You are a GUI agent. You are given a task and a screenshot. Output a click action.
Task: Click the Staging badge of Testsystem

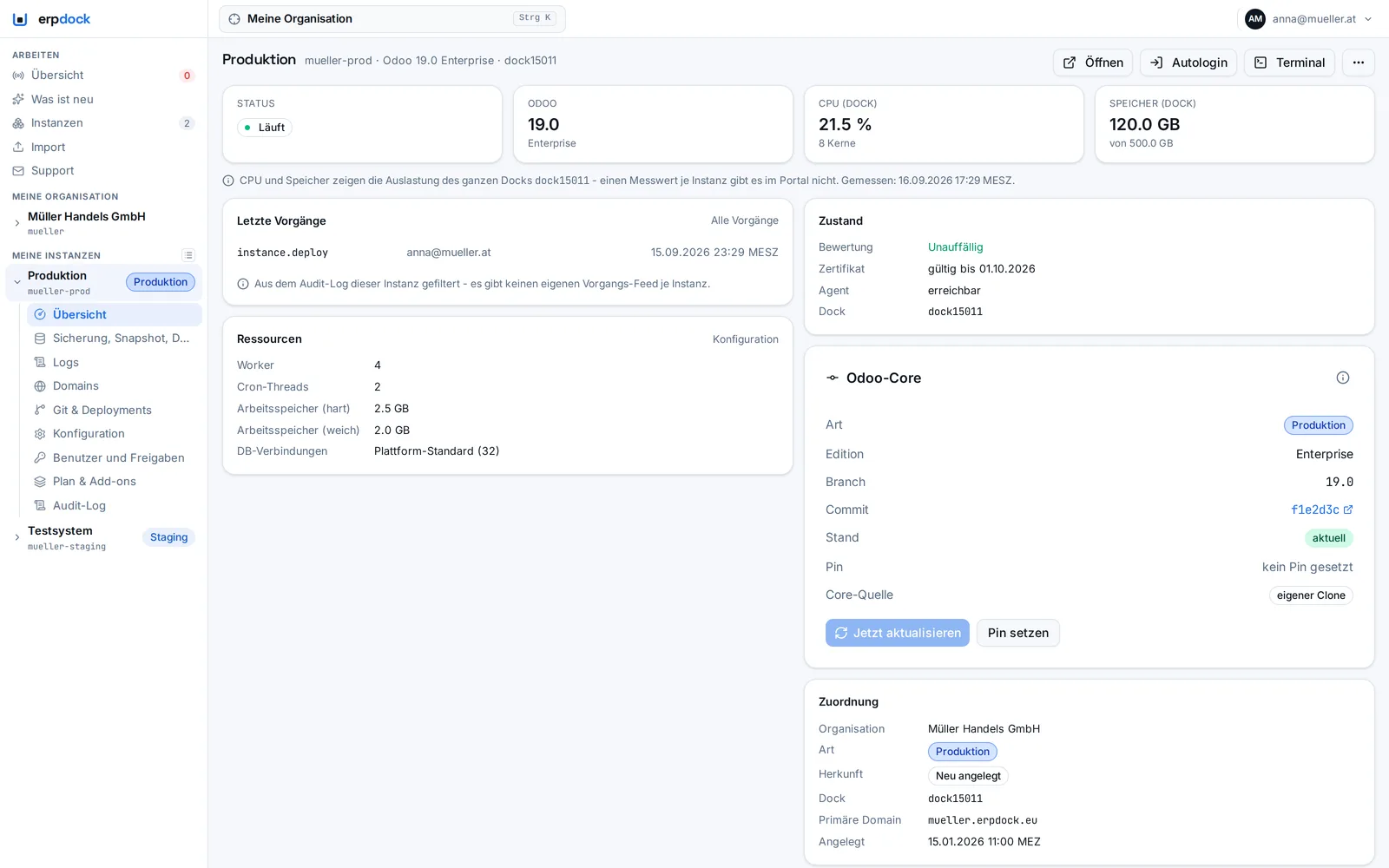tap(168, 537)
